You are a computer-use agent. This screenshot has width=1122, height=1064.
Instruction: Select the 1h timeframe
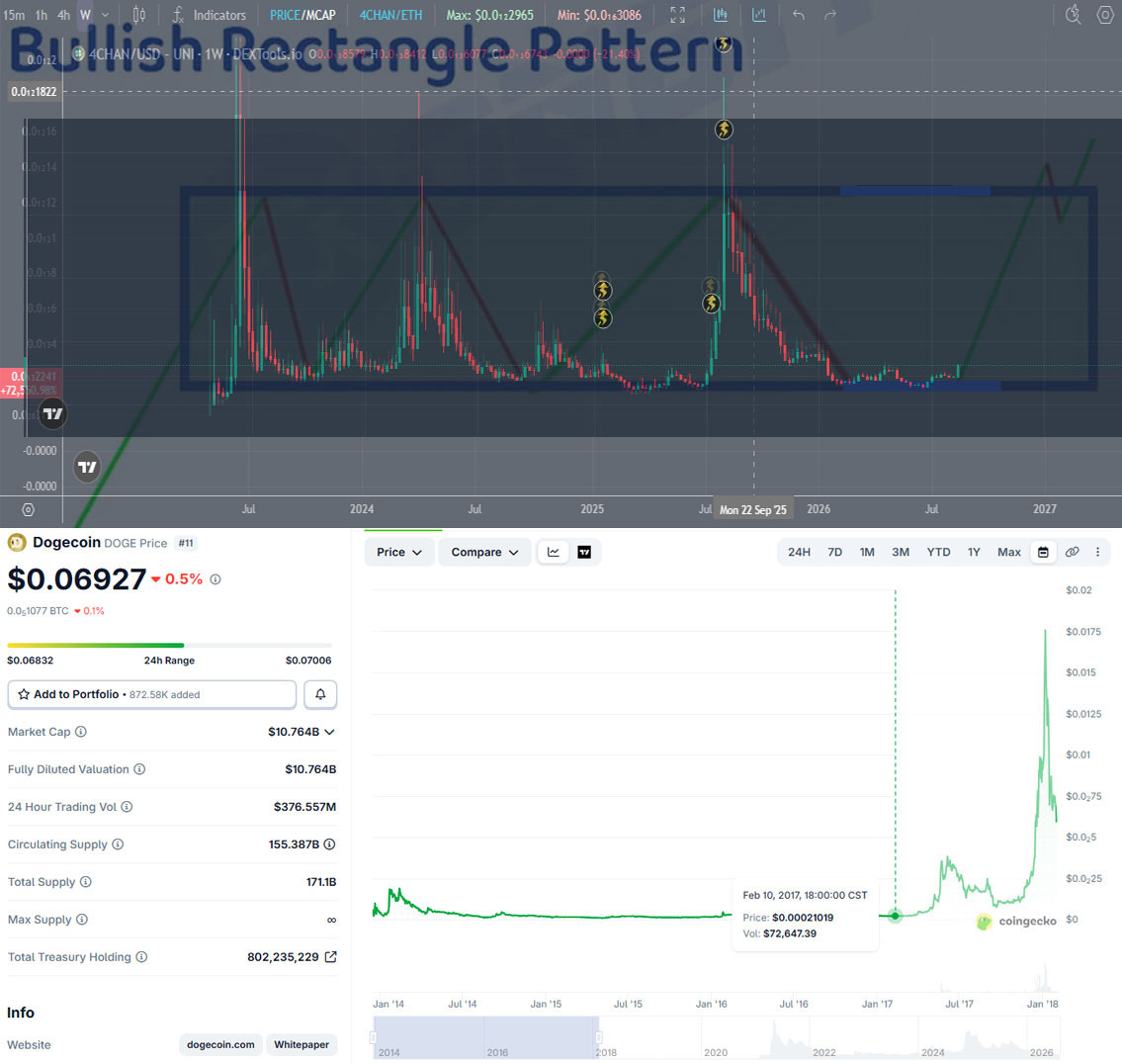click(42, 14)
